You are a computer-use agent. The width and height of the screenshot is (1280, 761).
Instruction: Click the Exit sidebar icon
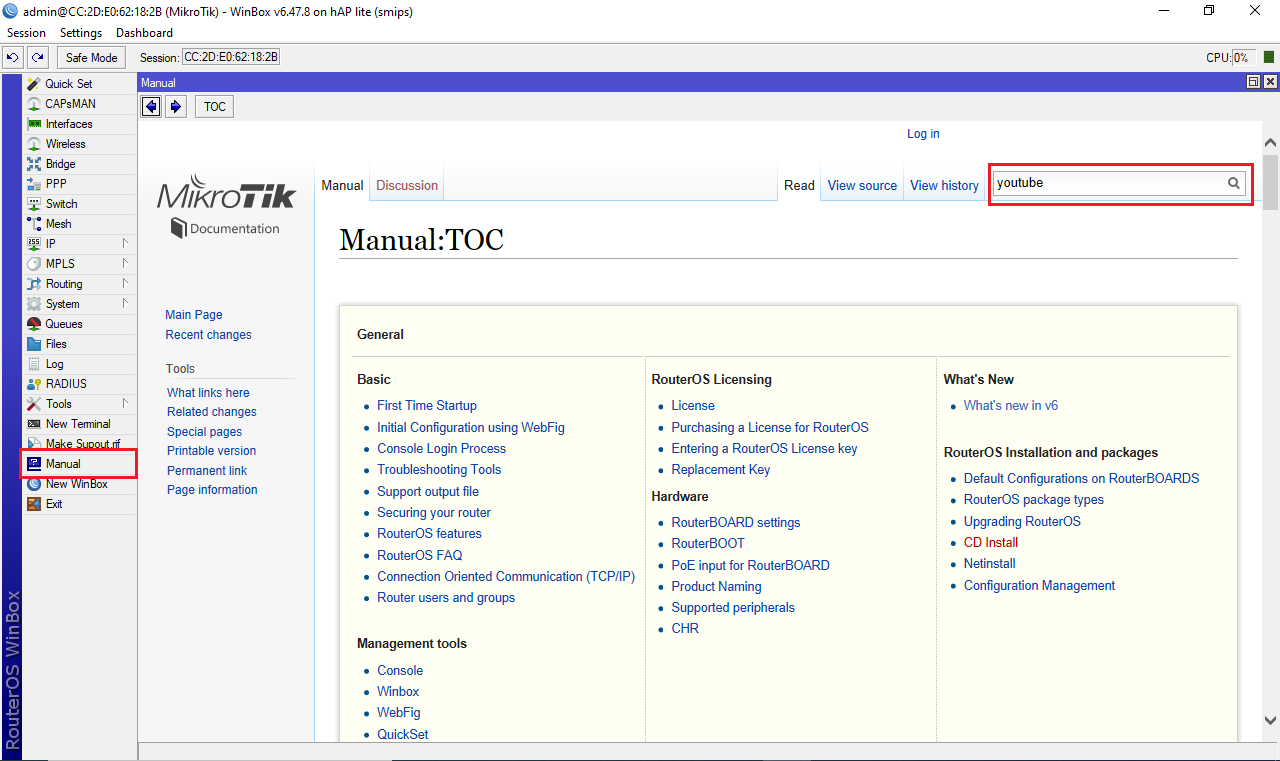click(x=34, y=504)
